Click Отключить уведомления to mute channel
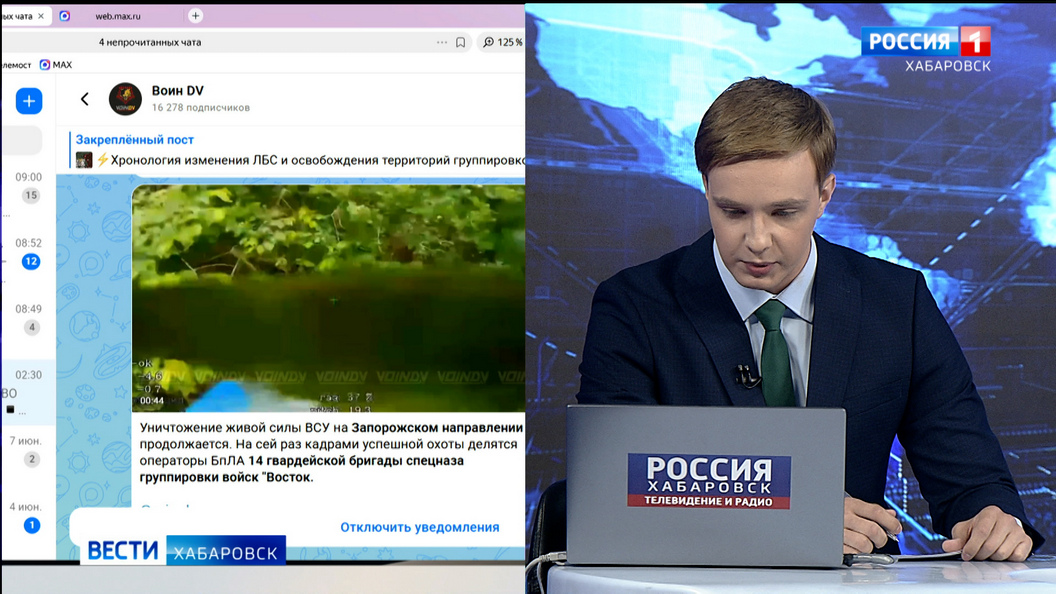Screen dimensions: 1056x594 pyautogui.click(x=420, y=527)
